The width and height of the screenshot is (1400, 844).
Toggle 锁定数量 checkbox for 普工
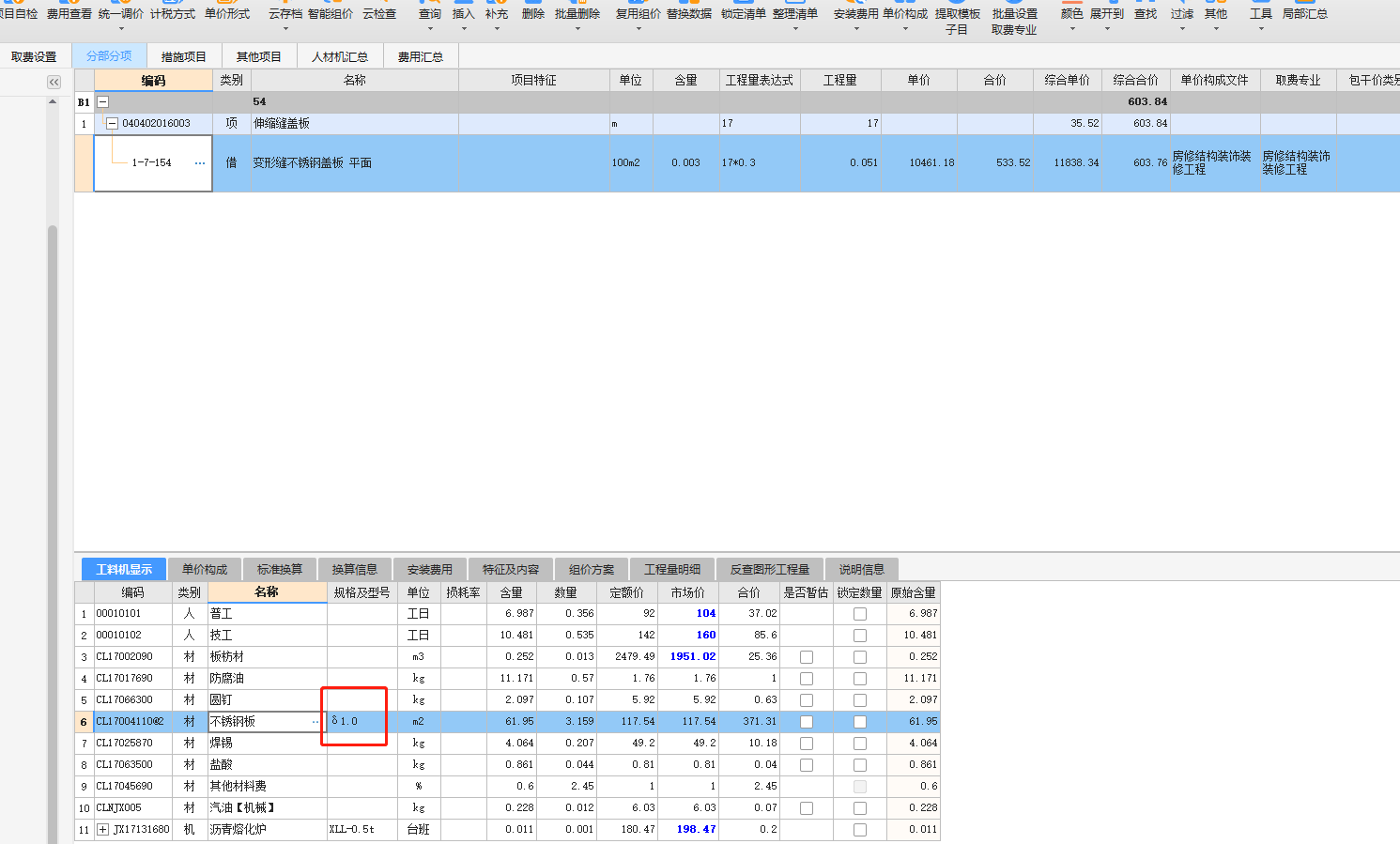[860, 614]
